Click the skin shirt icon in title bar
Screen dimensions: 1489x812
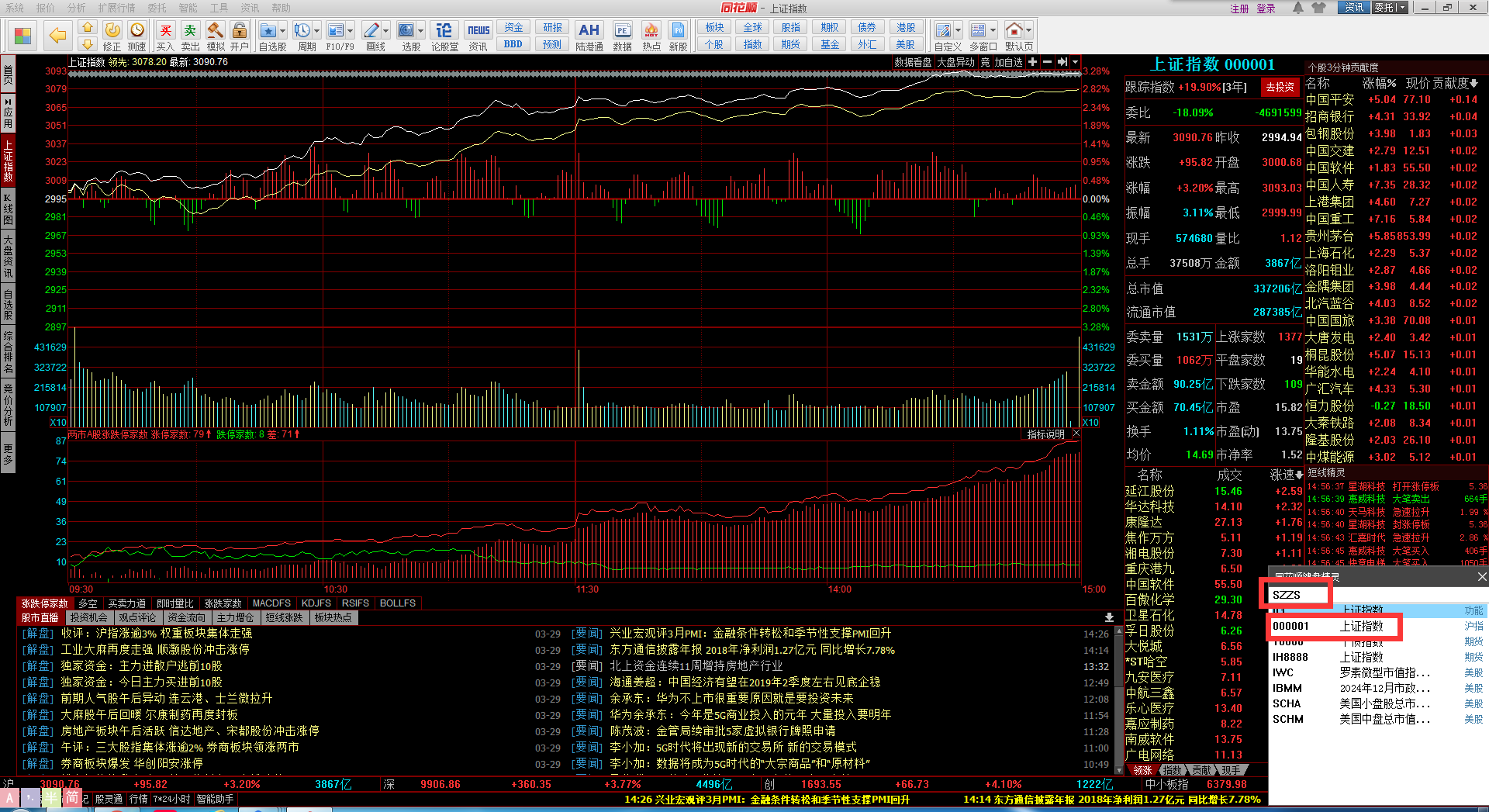(x=1319, y=8)
